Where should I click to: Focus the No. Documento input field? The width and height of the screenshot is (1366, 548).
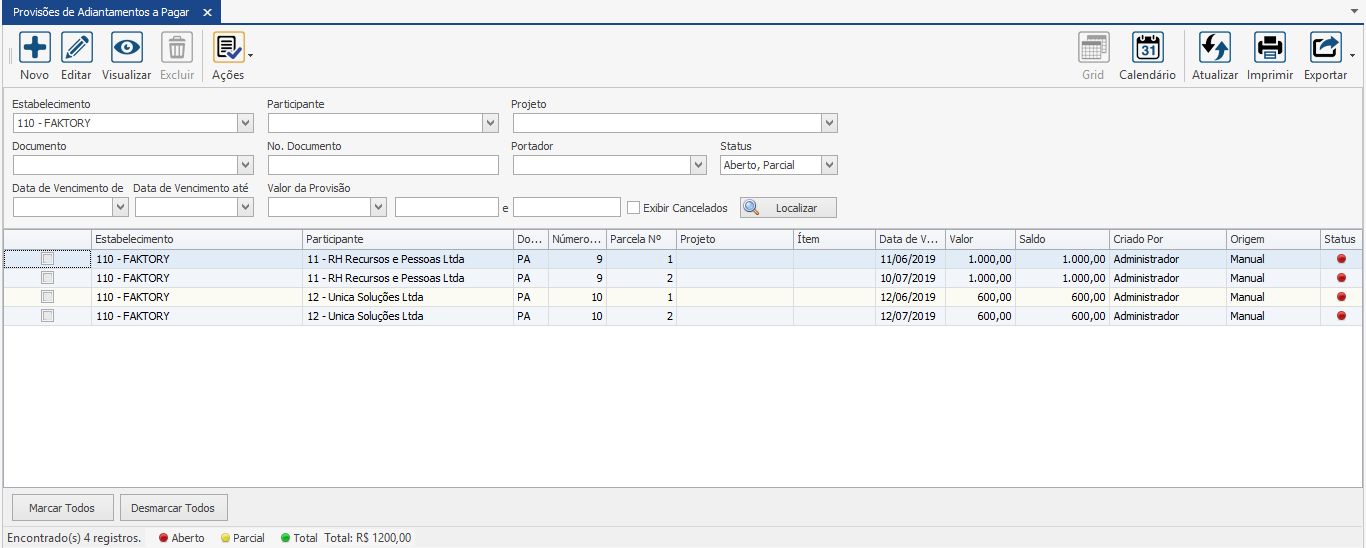coord(382,165)
